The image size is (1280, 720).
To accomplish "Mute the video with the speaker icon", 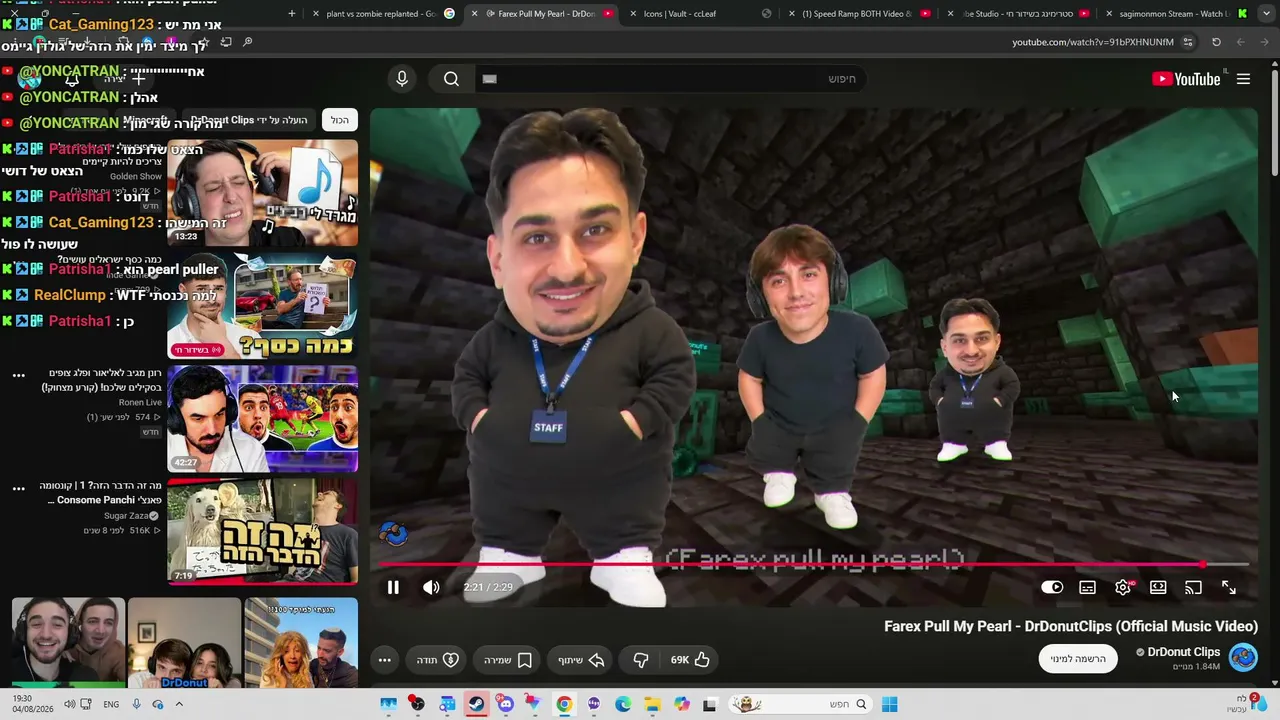I will 431,588.
